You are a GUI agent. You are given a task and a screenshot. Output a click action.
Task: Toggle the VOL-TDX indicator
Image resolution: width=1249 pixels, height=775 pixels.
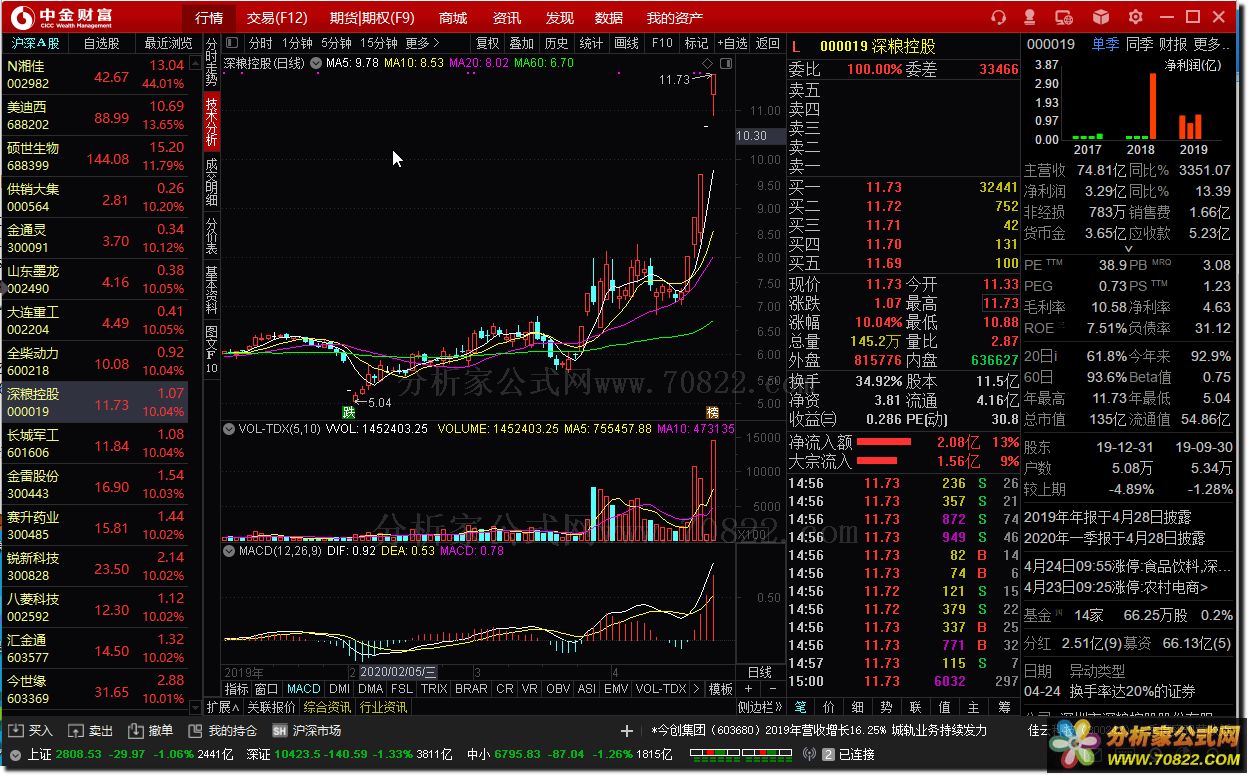(661, 689)
